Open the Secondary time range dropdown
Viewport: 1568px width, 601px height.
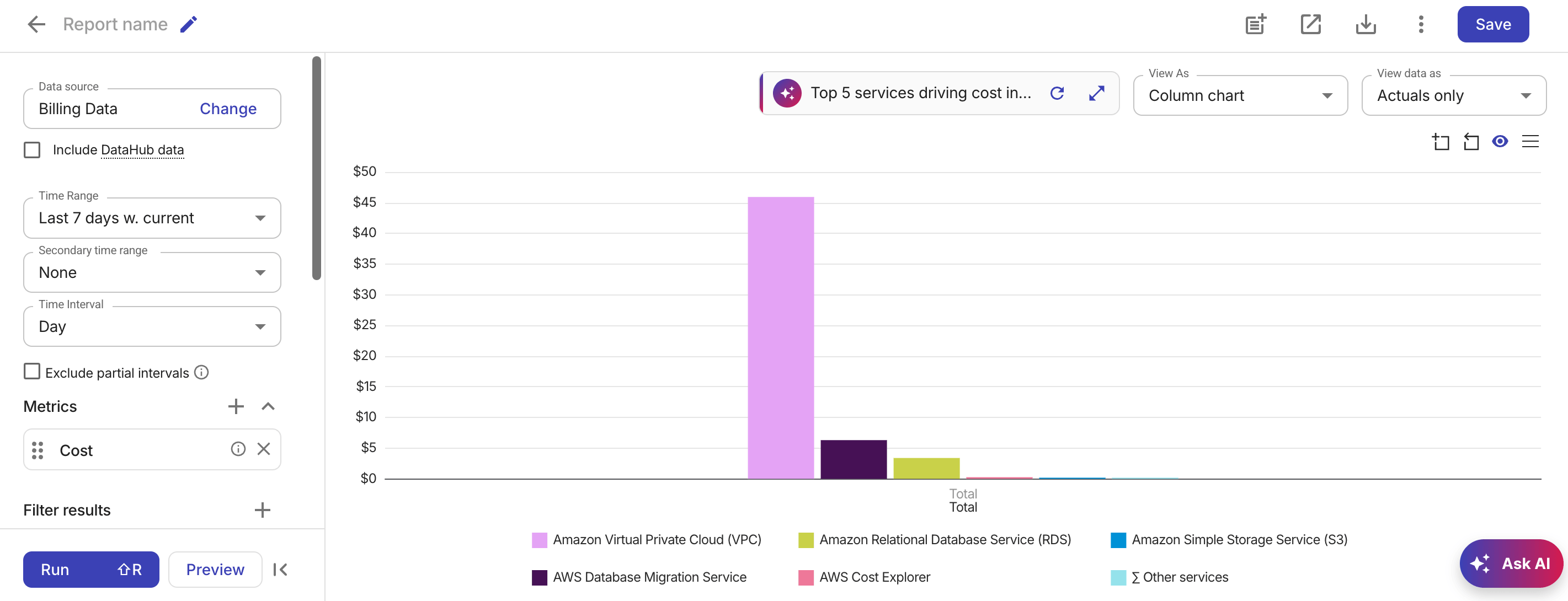(152, 272)
